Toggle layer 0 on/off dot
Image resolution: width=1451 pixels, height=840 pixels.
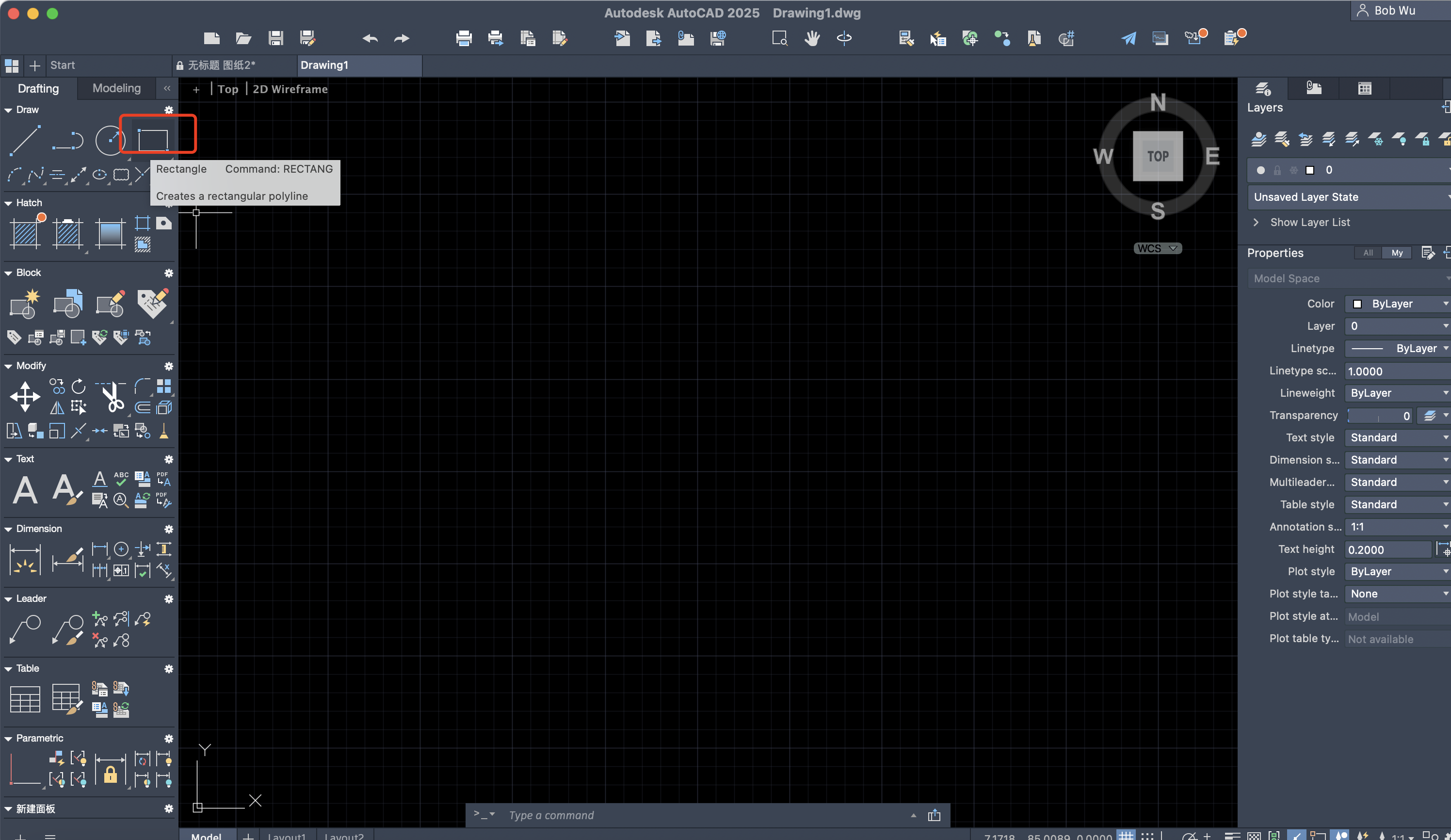click(1260, 170)
